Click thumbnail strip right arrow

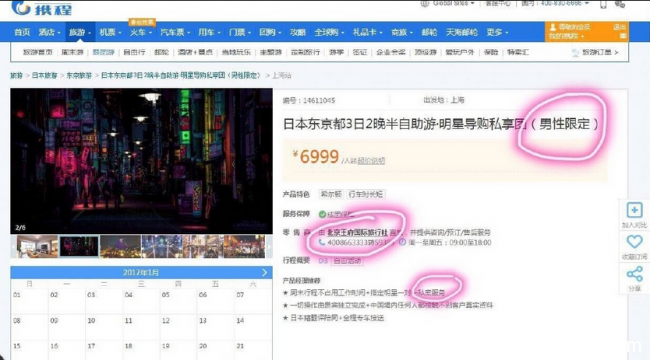pyautogui.click(x=269, y=246)
